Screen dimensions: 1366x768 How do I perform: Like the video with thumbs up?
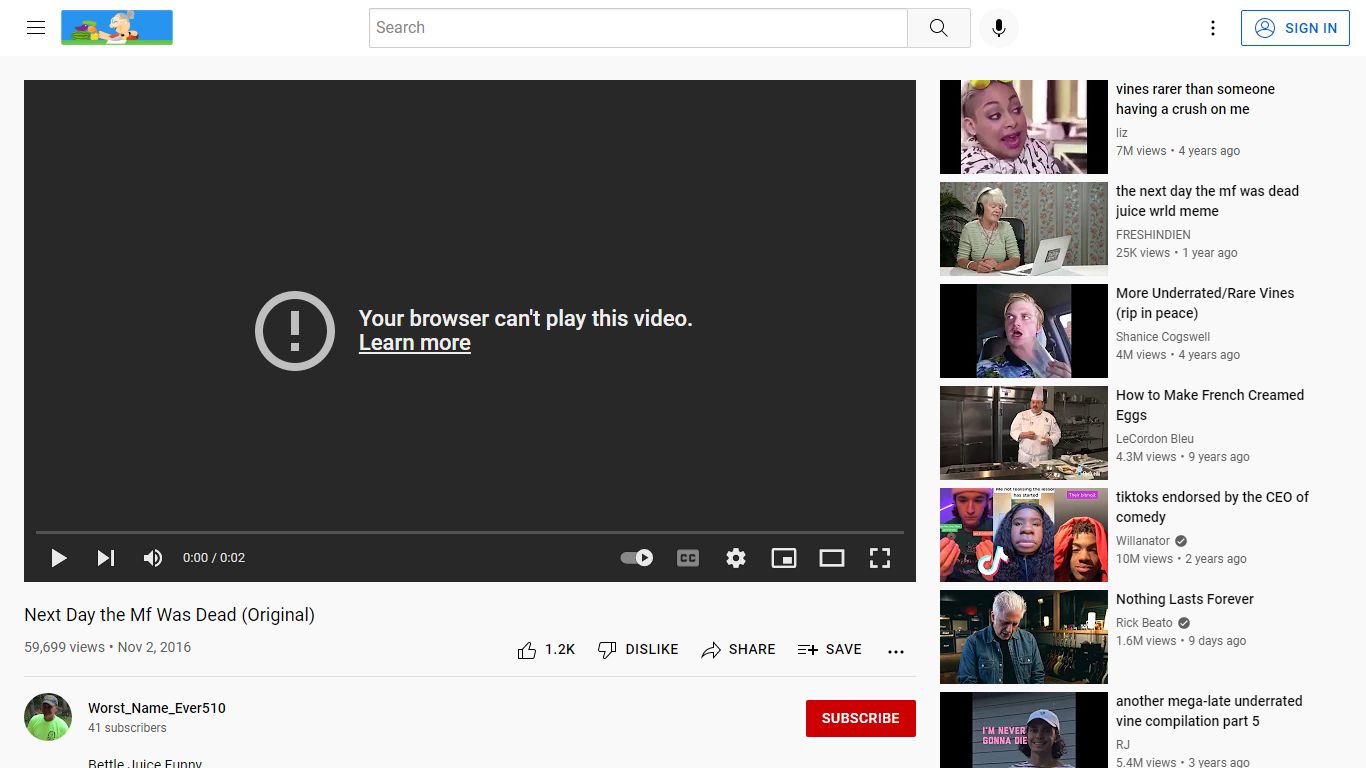[527, 650]
